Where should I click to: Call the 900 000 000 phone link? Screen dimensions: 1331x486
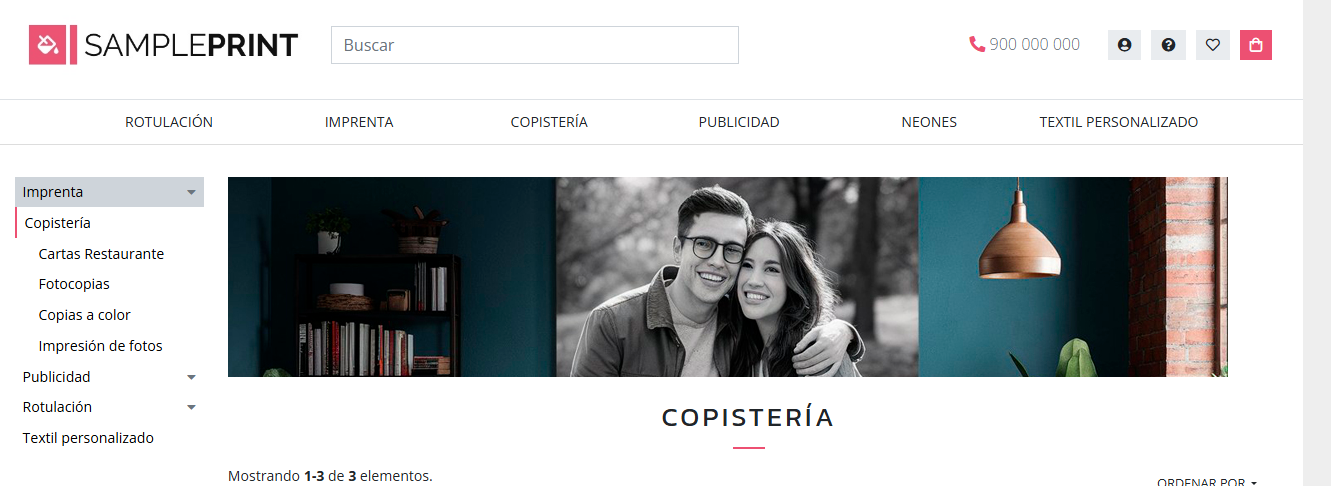pyautogui.click(x=1034, y=44)
